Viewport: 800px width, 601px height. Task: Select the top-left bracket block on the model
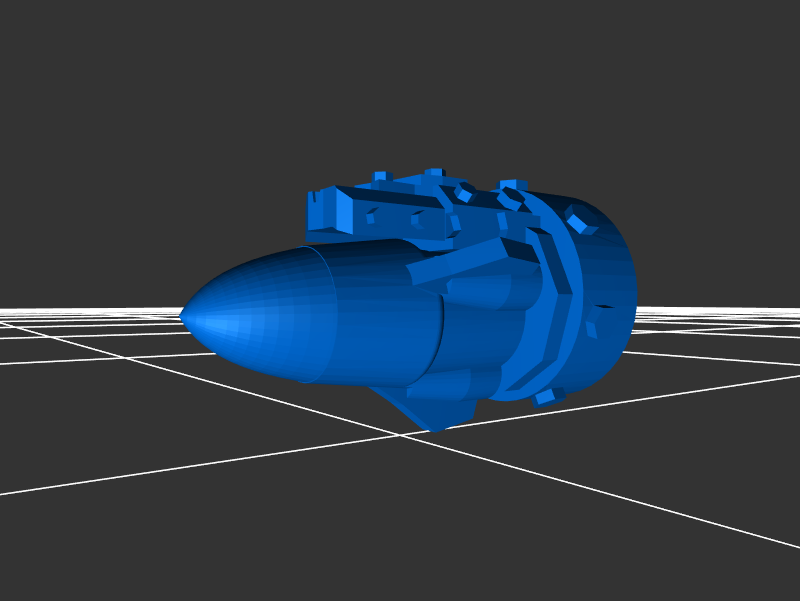pyautogui.click(x=330, y=208)
